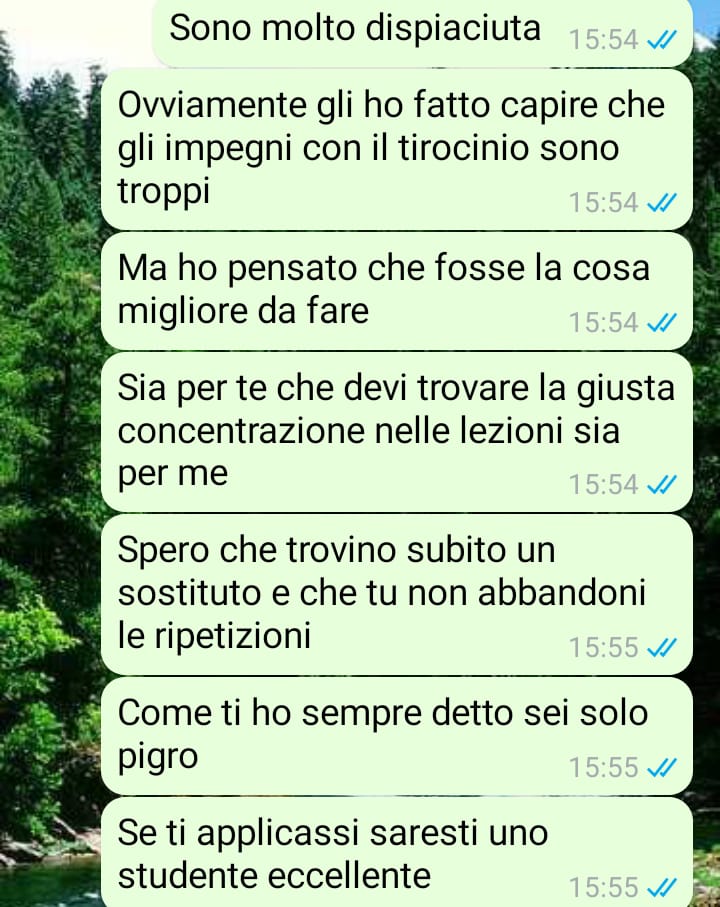Viewport: 720px width, 907px height.
Task: Tap the read ticks on the 'sei solo pigro' message
Action: [662, 767]
